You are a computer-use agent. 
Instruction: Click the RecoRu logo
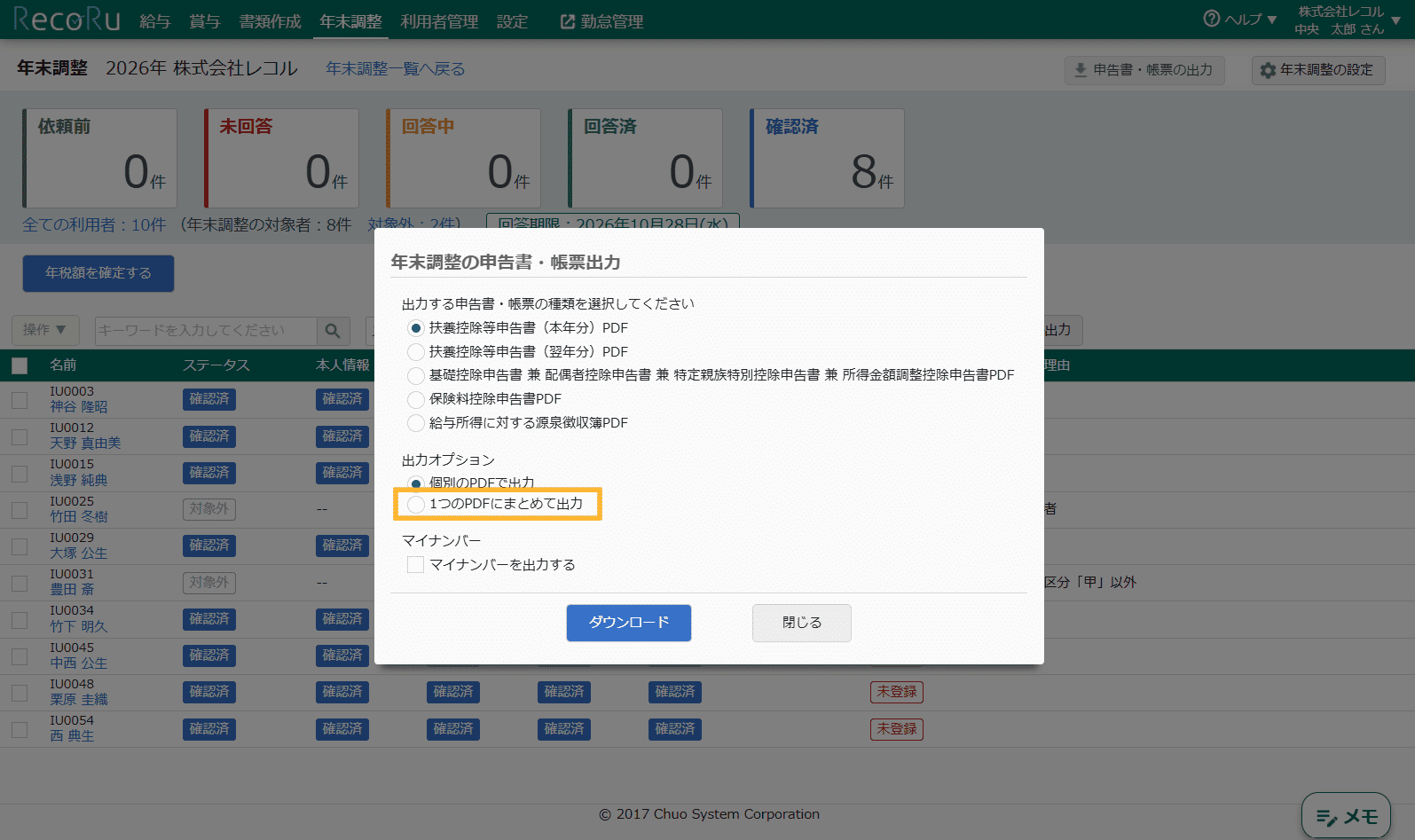click(x=67, y=19)
